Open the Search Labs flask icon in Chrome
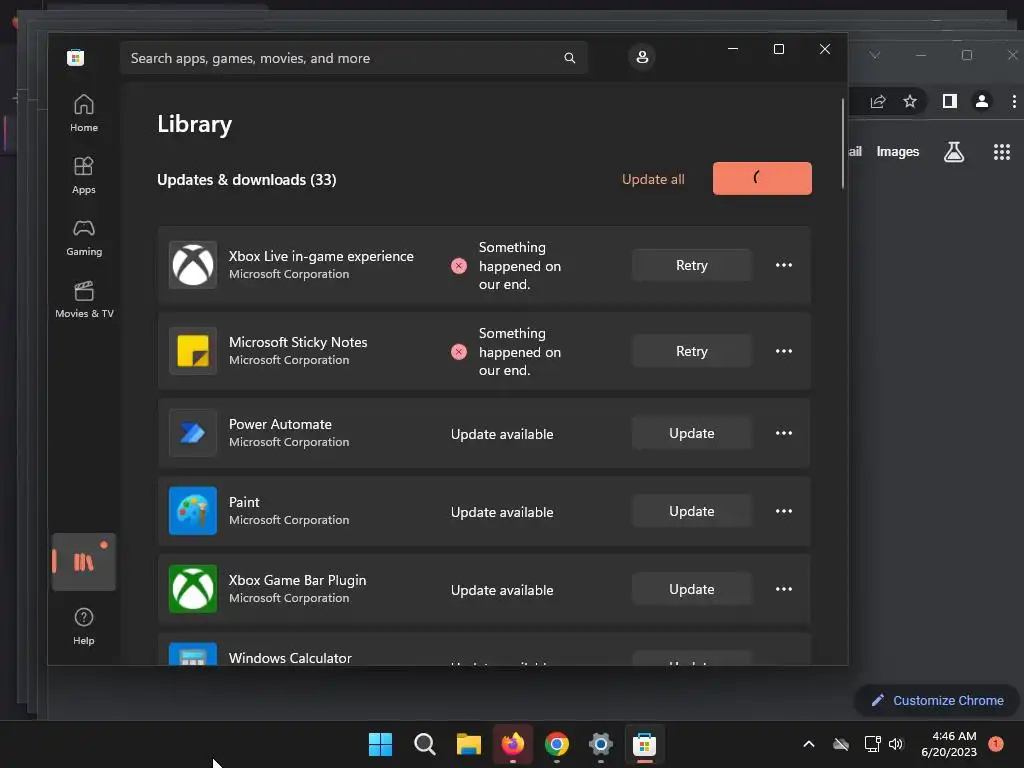1024x768 pixels. 953,152
